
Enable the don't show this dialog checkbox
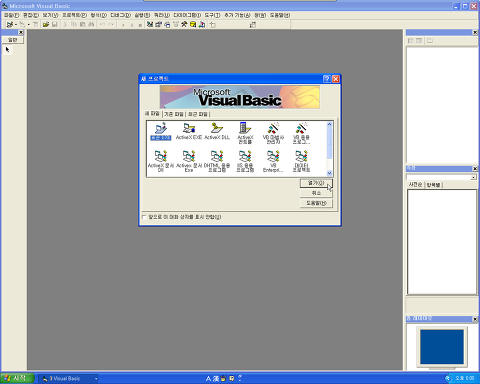point(144,217)
